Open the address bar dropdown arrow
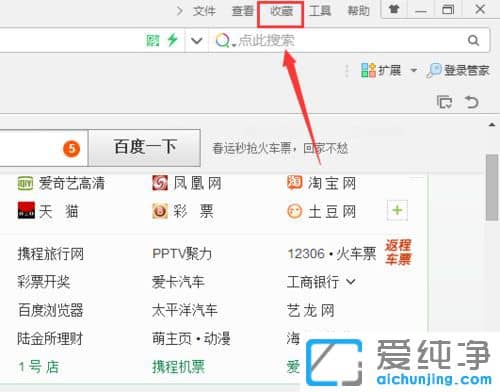The image size is (500, 392). coord(197,41)
